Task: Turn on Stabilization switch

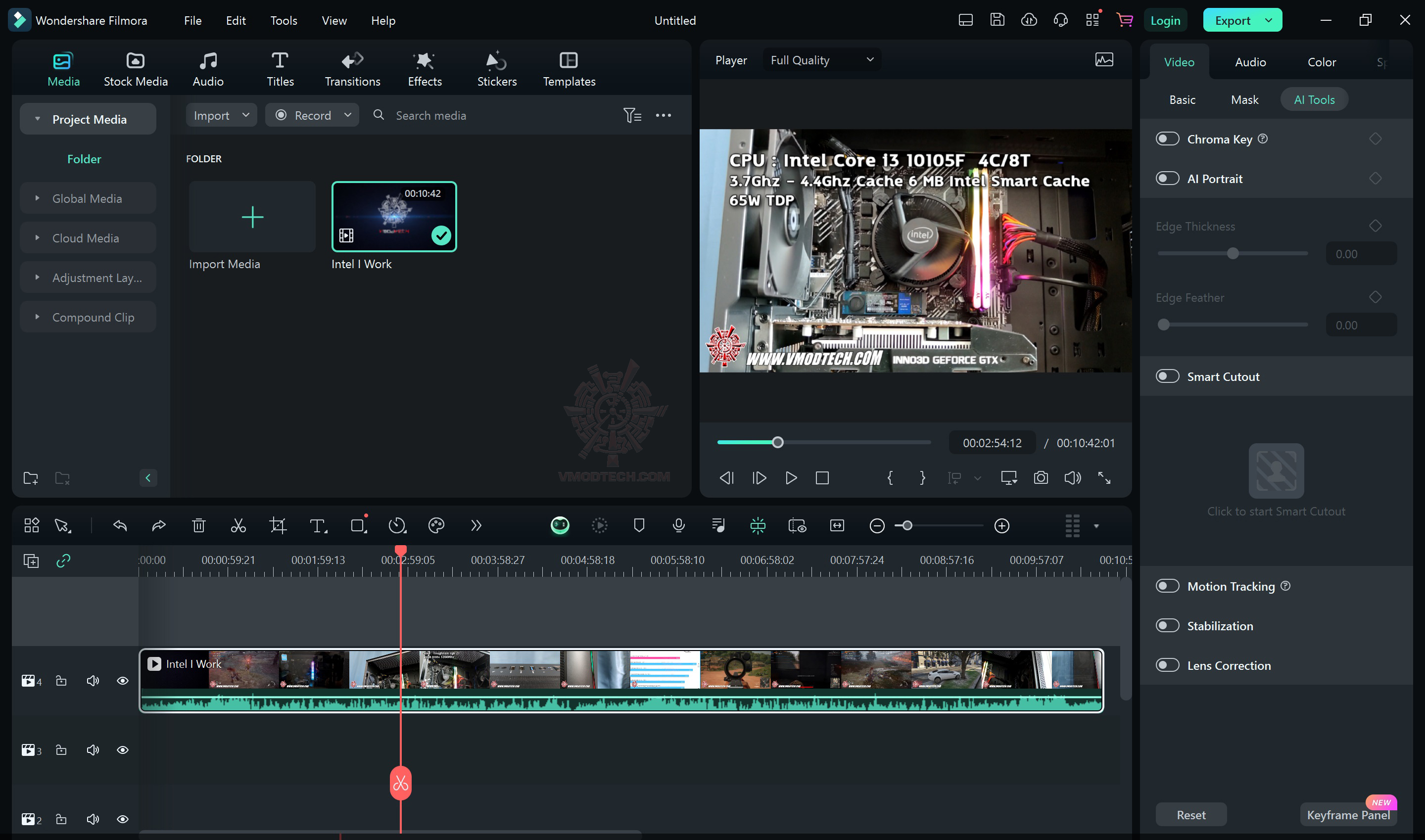Action: coord(1167,626)
